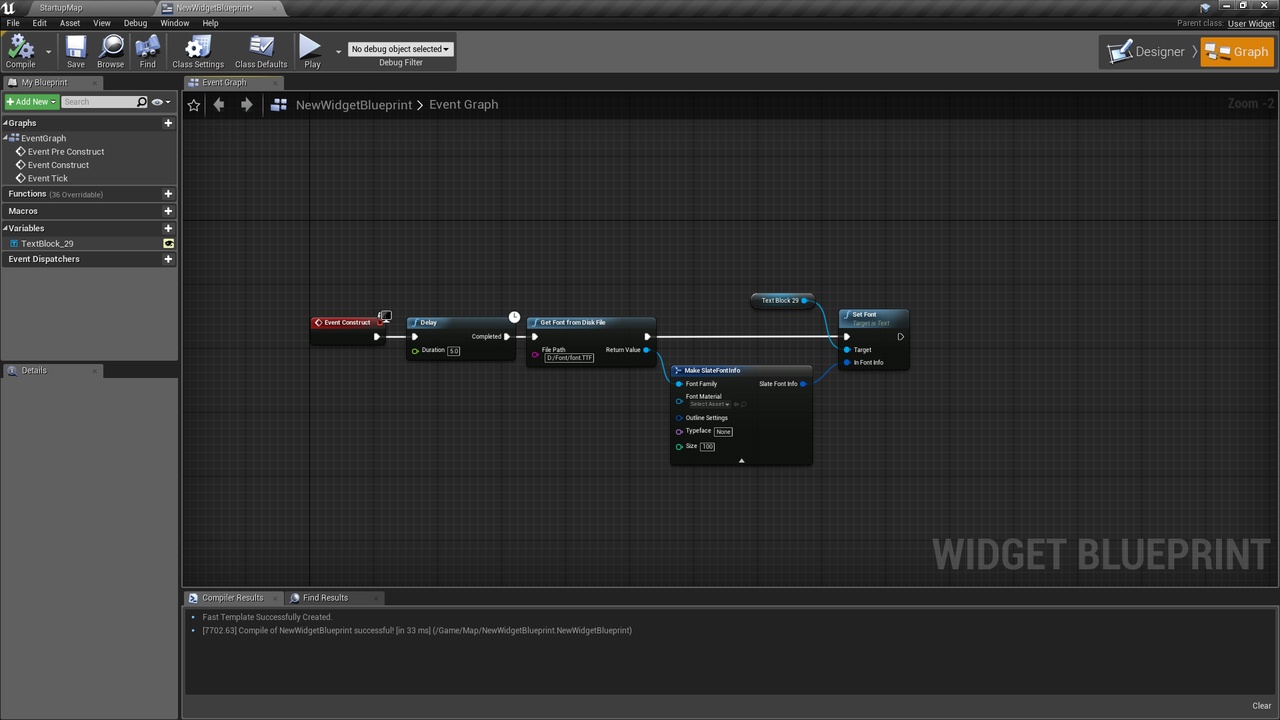Select Event Pre Construct in tree

pyautogui.click(x=66, y=152)
